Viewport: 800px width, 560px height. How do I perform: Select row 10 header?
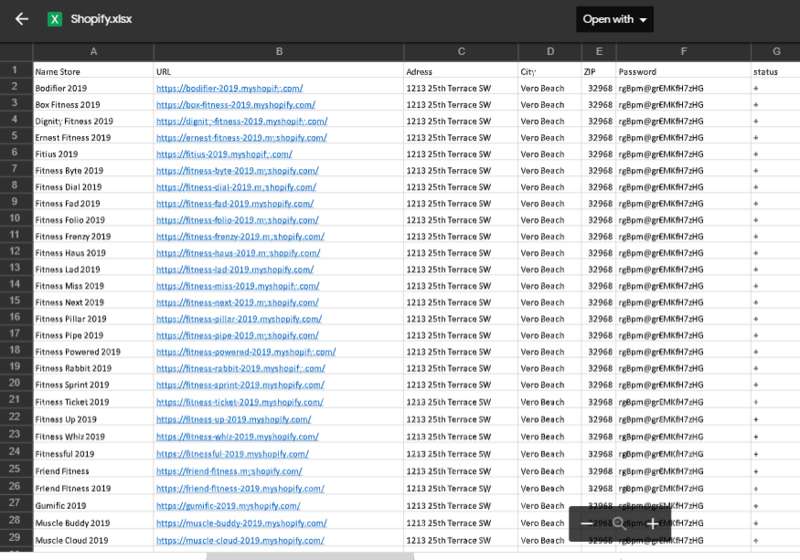pos(16,219)
